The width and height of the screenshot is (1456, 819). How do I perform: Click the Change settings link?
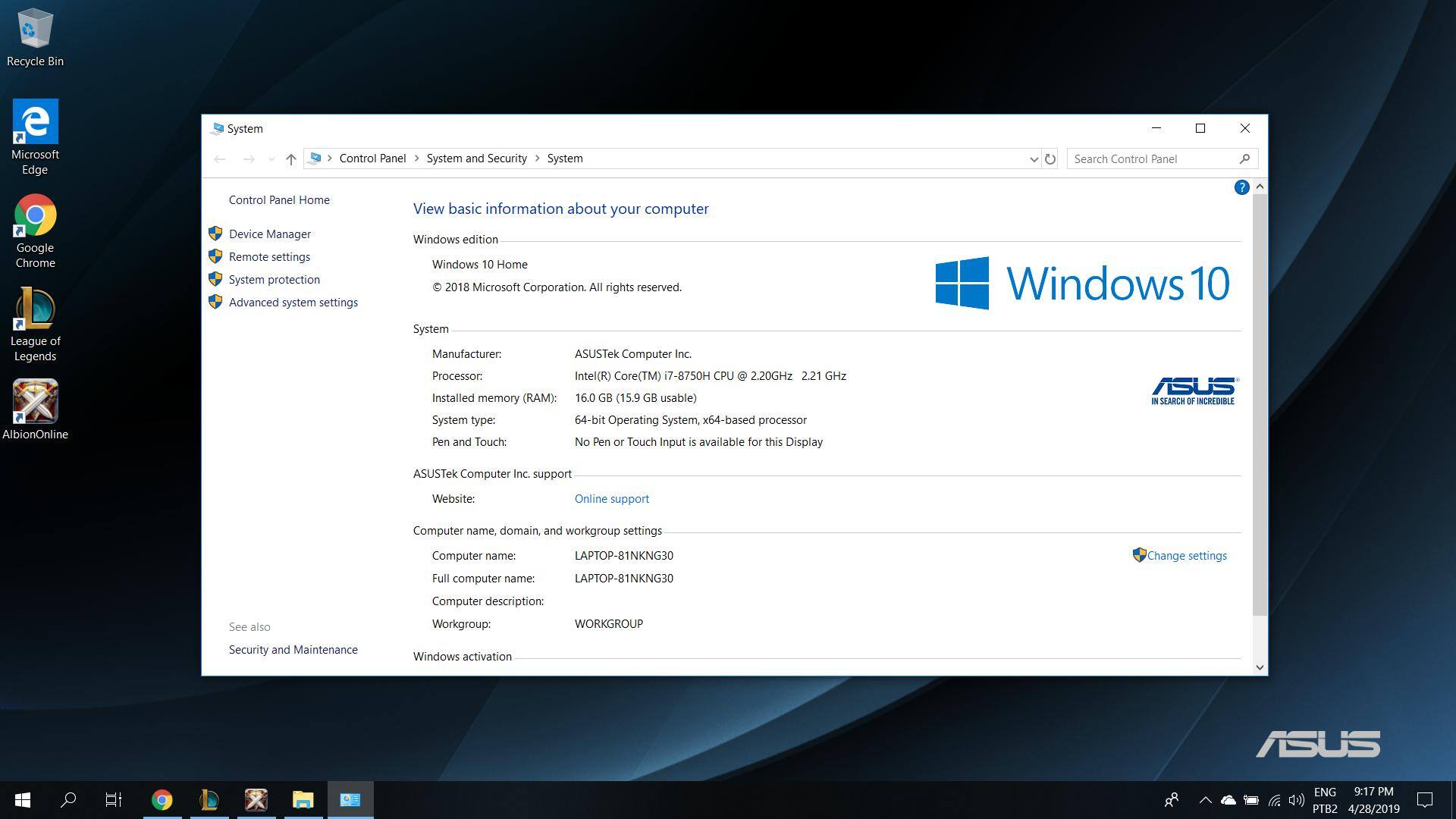coord(1186,556)
